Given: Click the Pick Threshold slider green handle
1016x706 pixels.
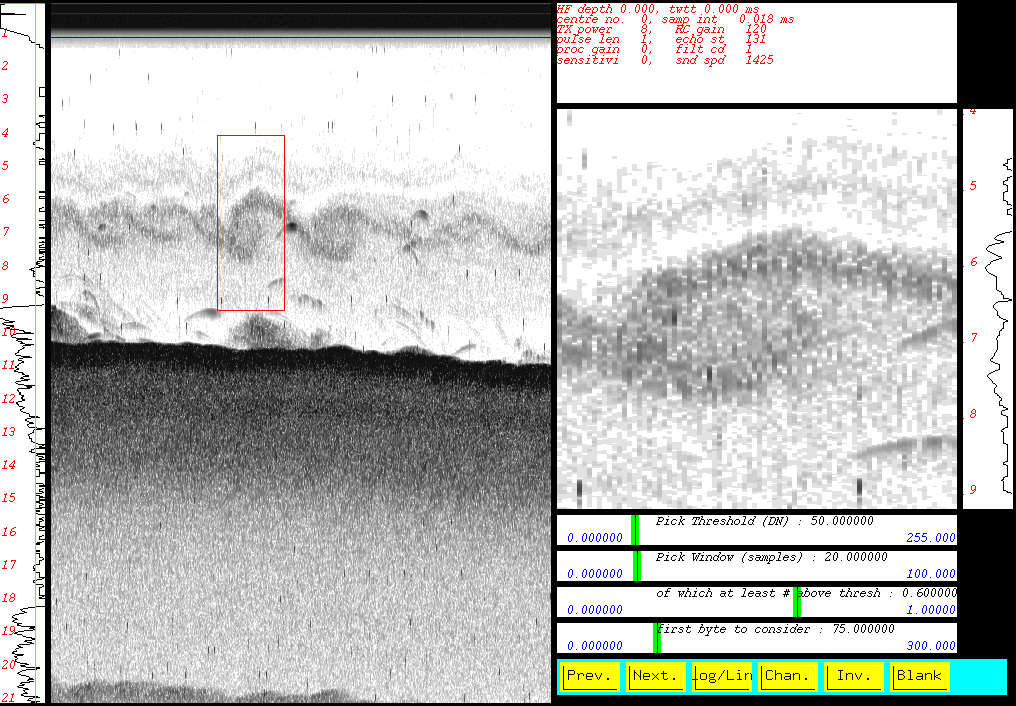Looking at the screenshot, I should tap(635, 529).
